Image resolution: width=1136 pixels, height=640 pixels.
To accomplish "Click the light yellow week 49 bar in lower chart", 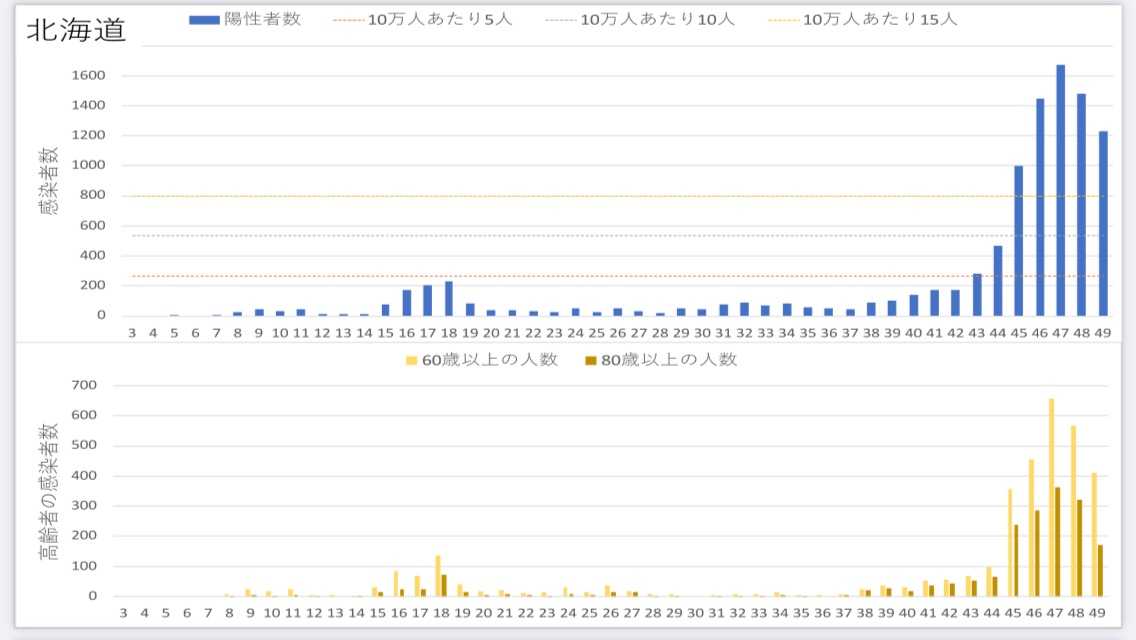I will coord(1094,534).
